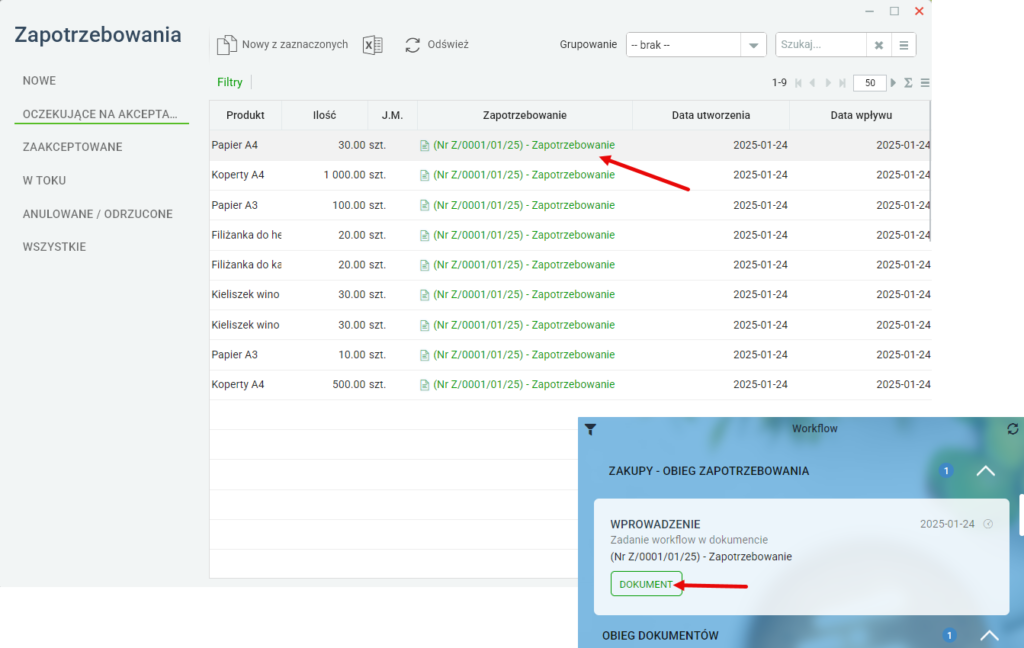
Task: Select Oczekujące na akceptację tab
Action: [100, 114]
